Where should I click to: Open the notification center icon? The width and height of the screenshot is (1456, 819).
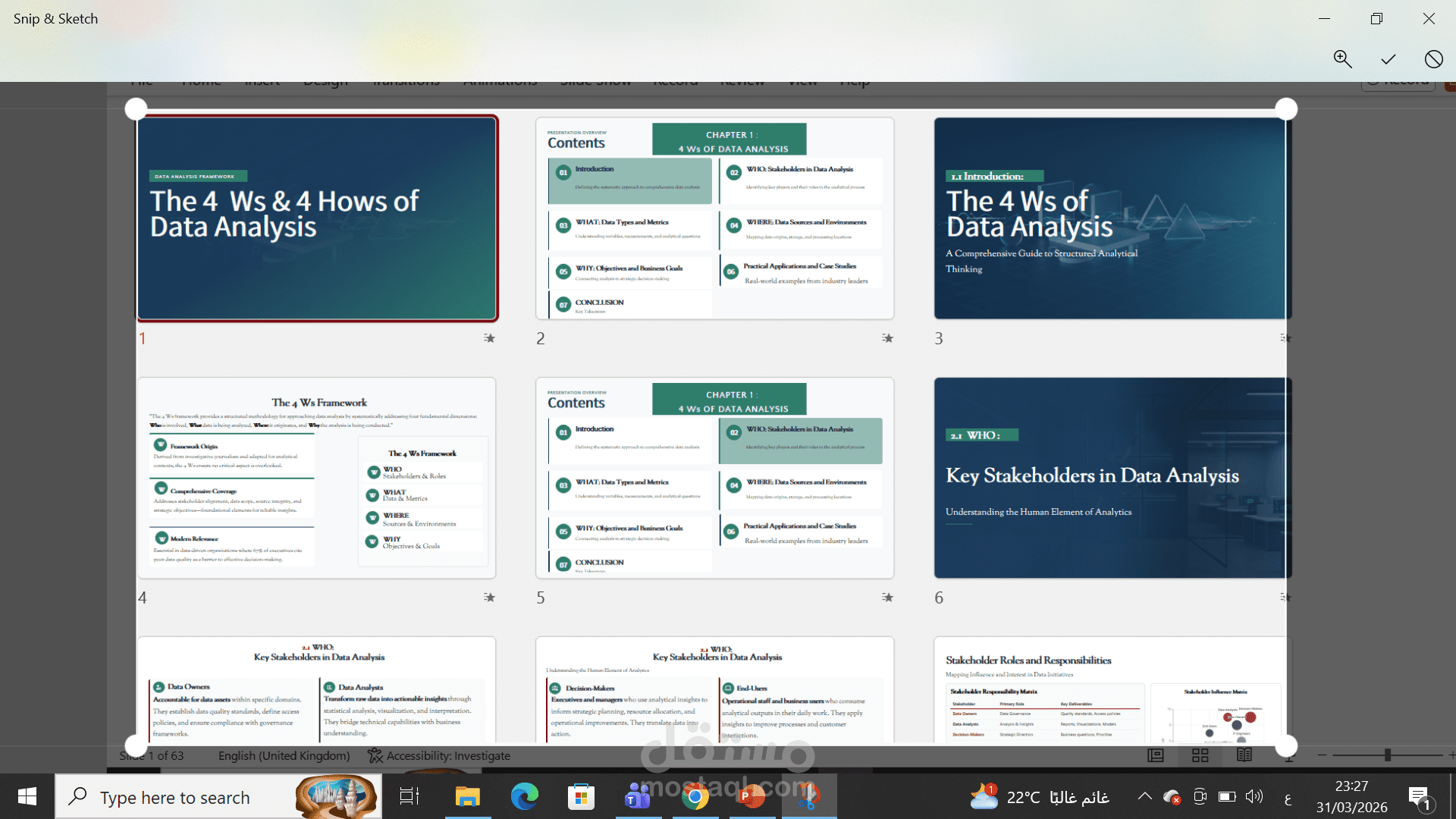pos(1419,797)
